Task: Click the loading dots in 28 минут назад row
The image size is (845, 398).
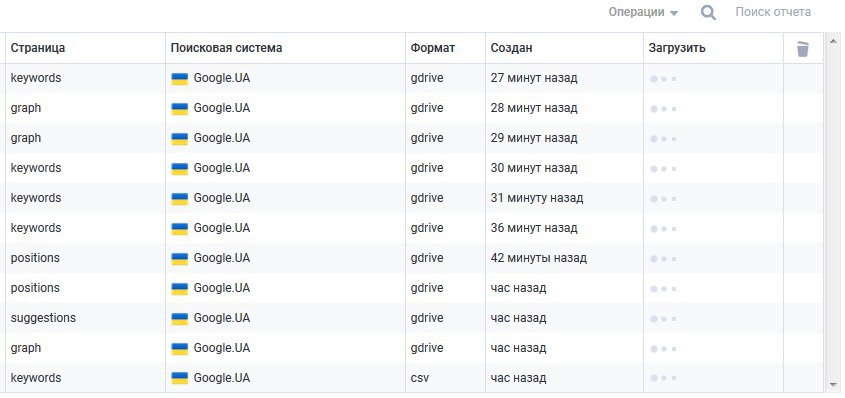Action: click(663, 109)
